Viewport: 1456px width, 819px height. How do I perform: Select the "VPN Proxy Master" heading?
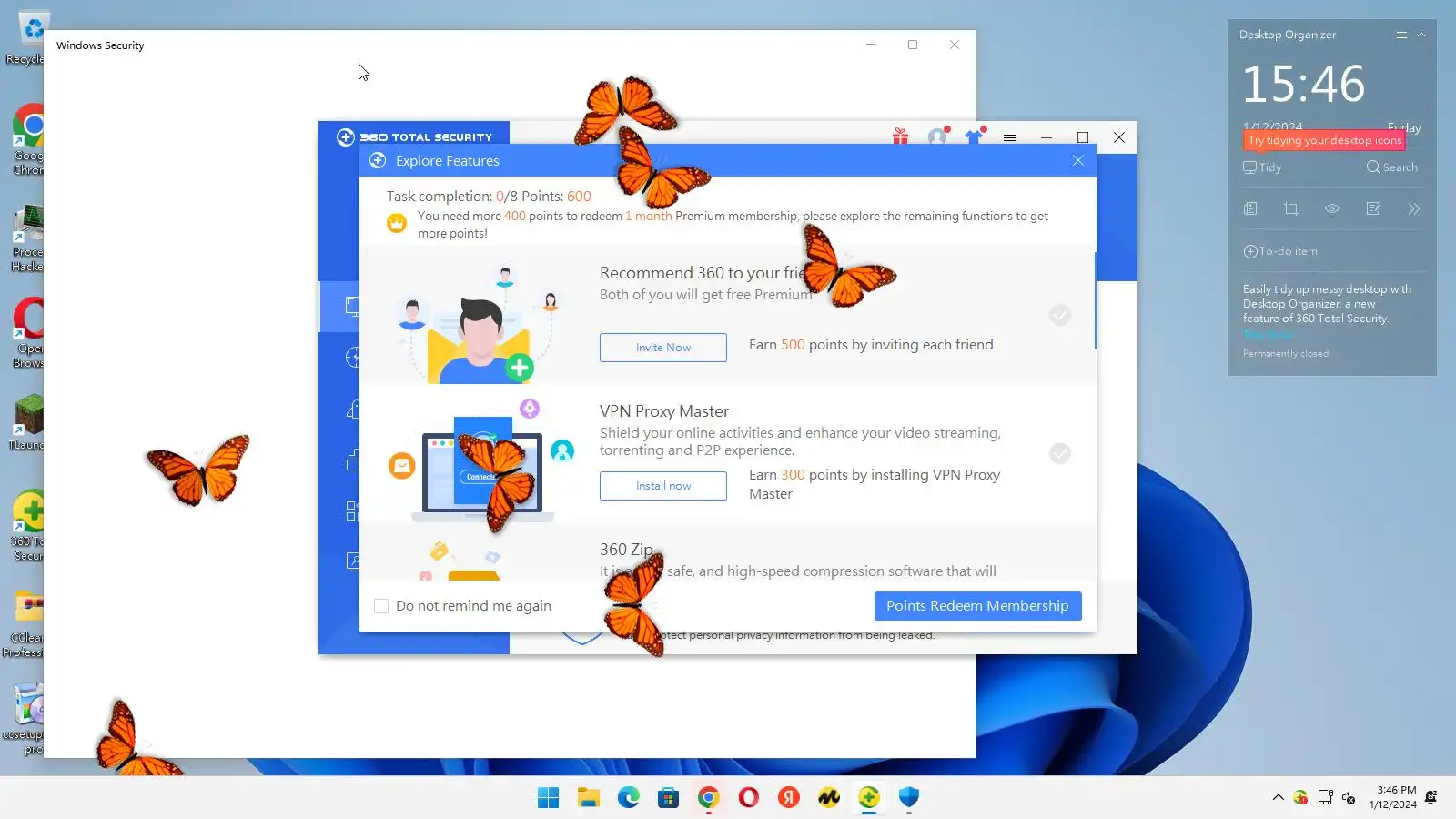664,411
